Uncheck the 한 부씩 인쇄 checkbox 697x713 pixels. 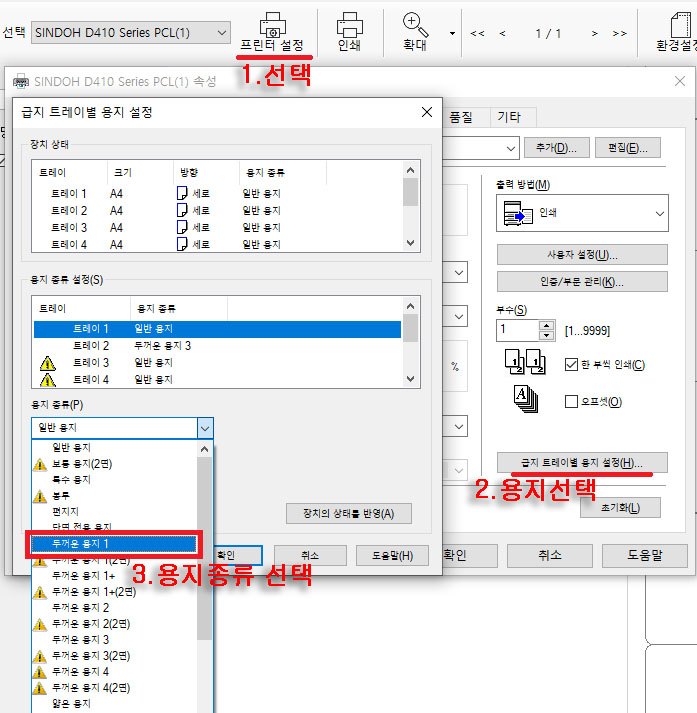point(572,365)
